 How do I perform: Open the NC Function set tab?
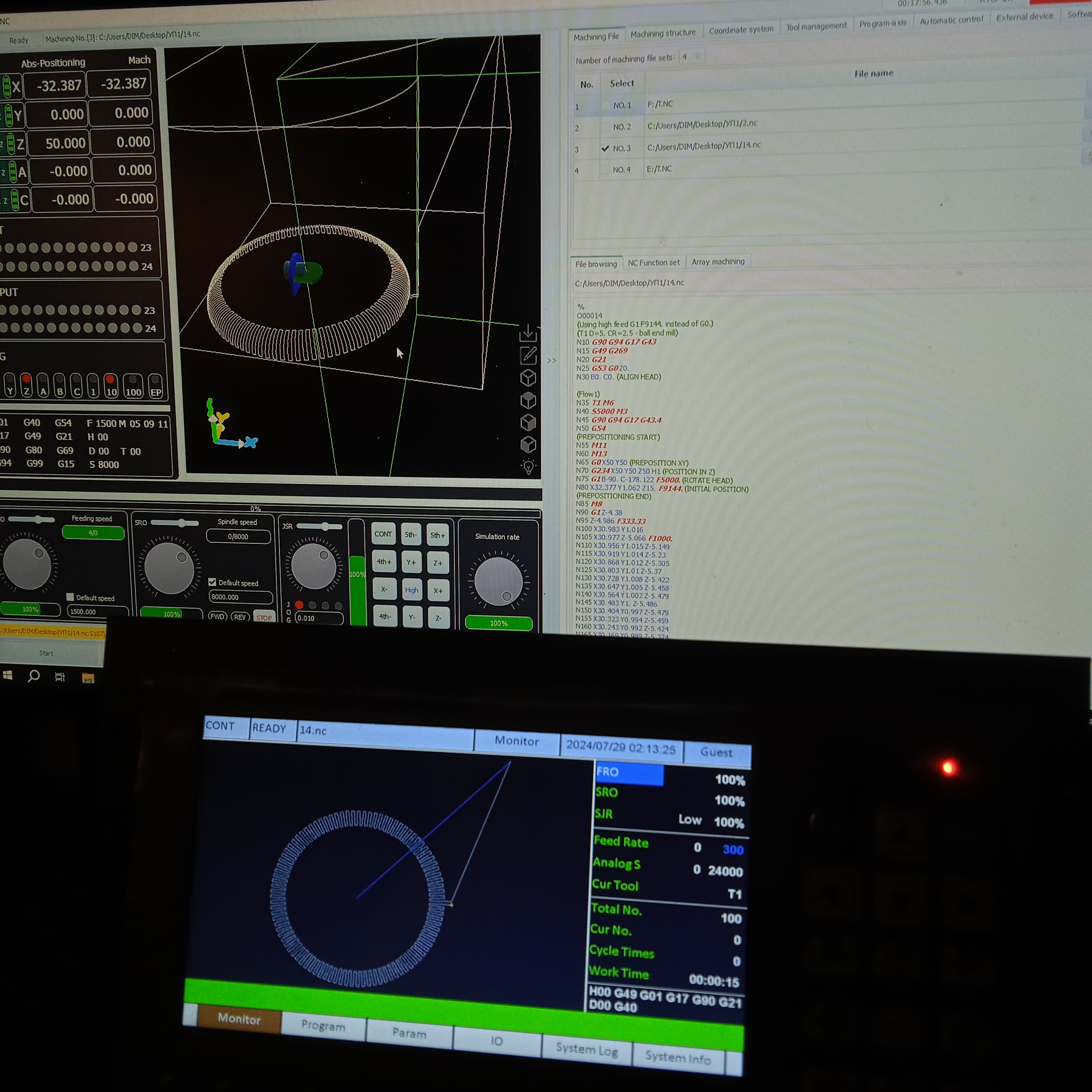click(653, 263)
